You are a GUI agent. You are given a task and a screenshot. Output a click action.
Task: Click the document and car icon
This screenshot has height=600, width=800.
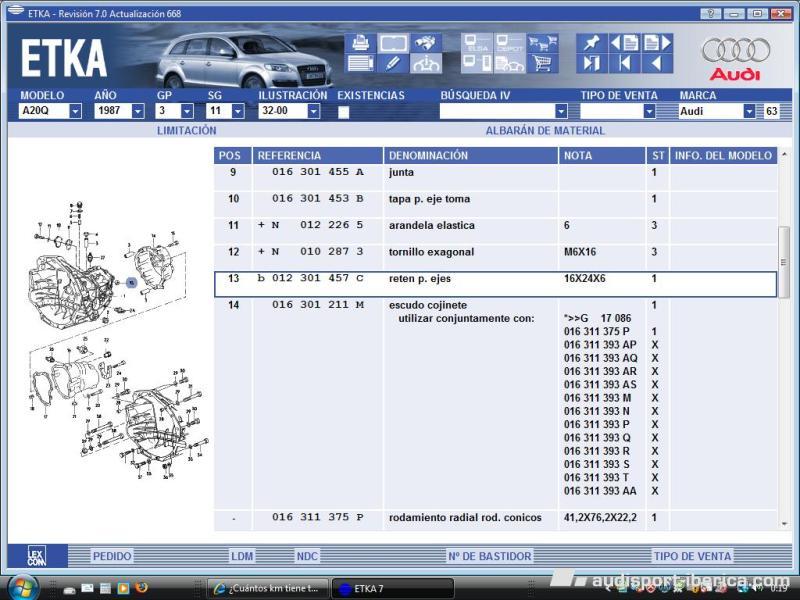tap(509, 64)
